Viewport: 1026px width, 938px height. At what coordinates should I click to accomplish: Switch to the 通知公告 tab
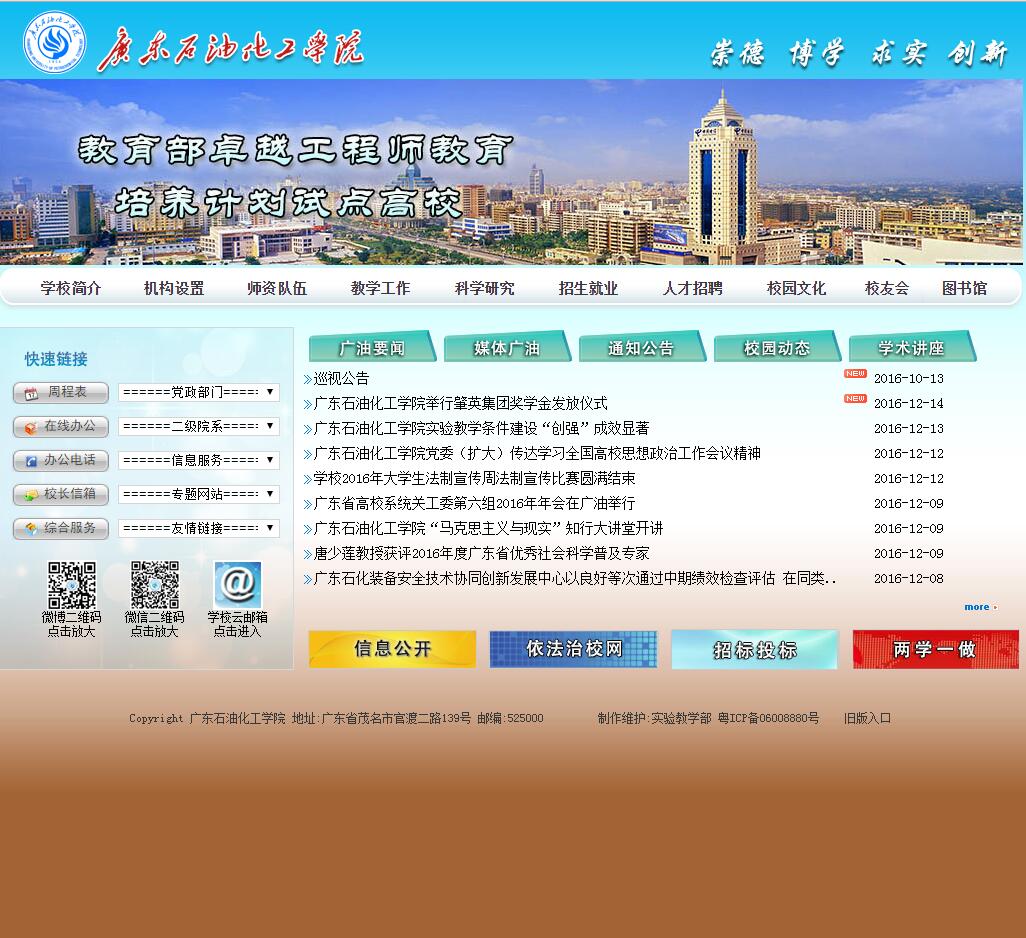pos(642,347)
